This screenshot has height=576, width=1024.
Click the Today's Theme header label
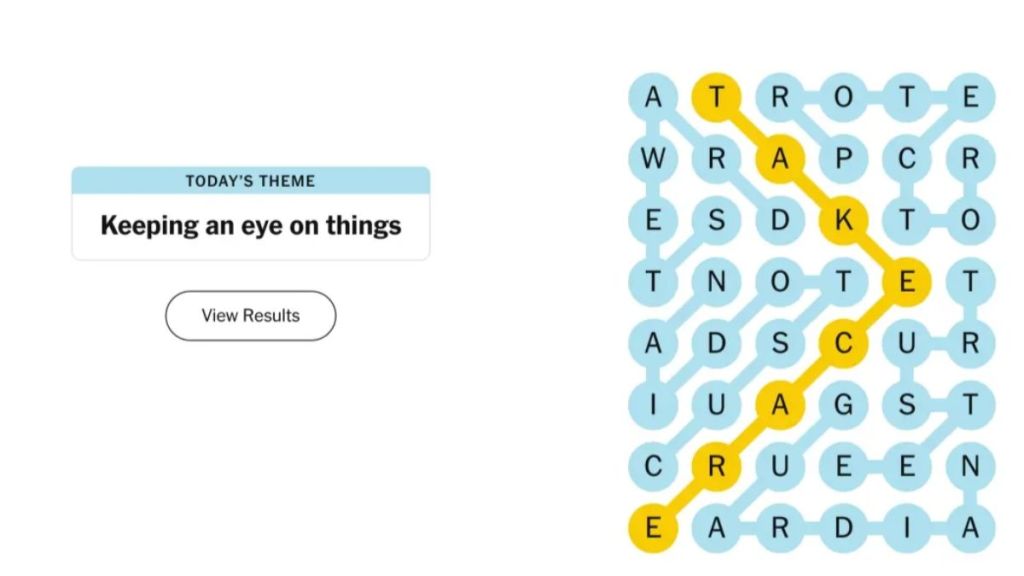250,181
